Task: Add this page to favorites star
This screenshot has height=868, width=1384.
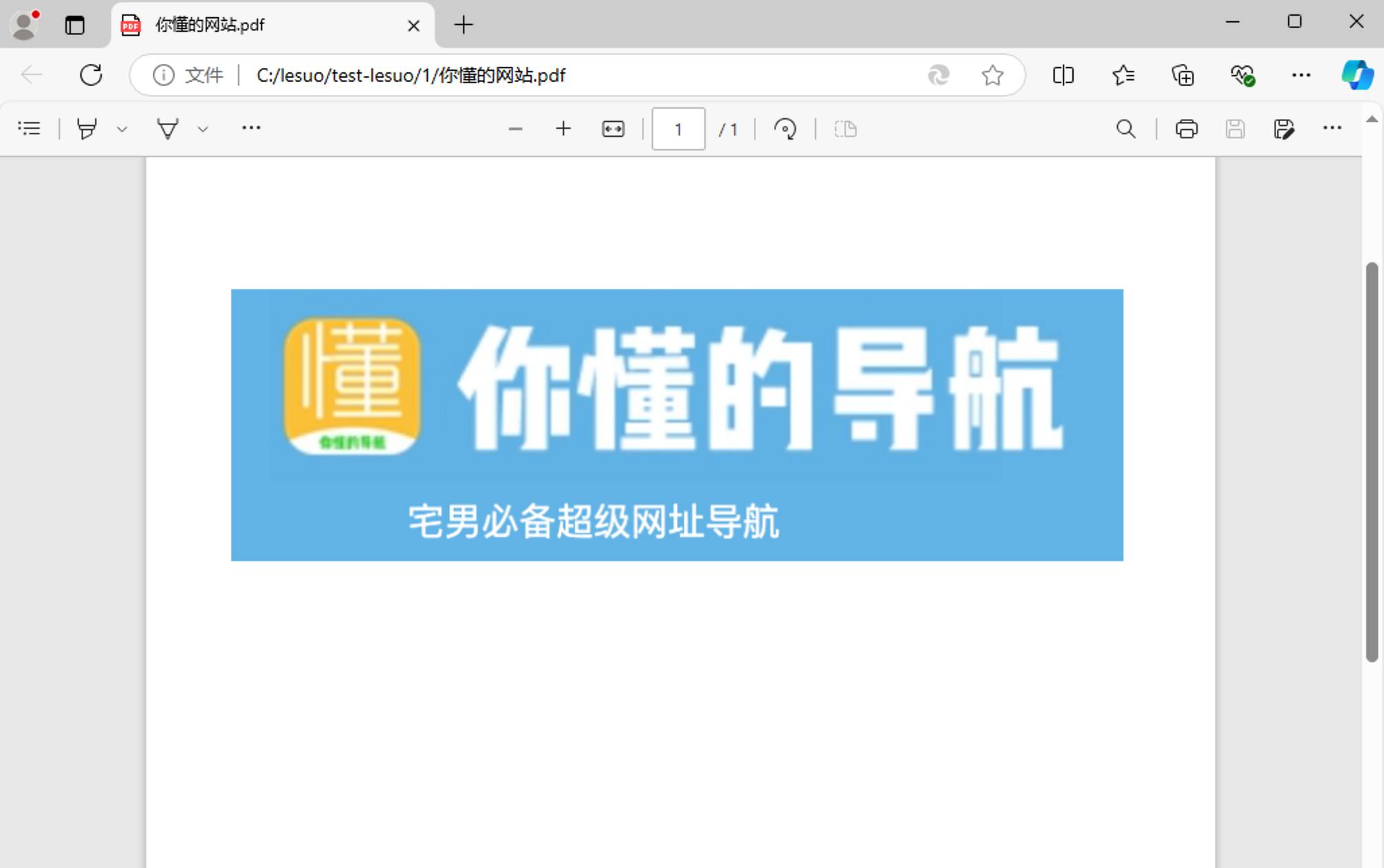Action: pyautogui.click(x=992, y=75)
